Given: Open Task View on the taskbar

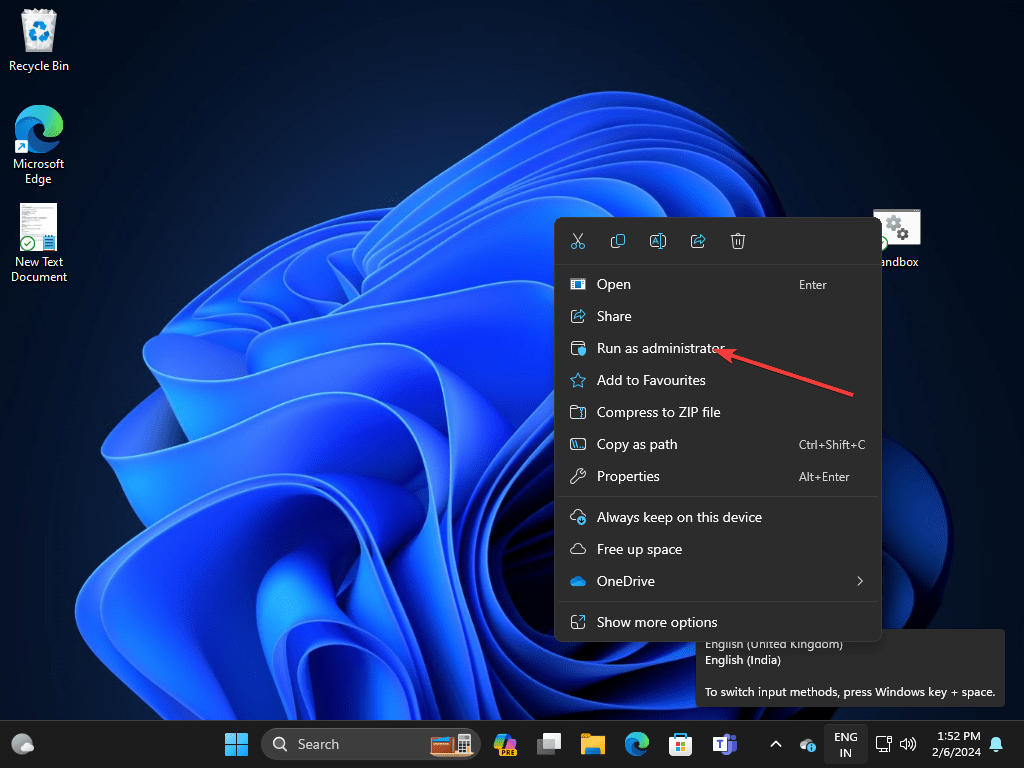Looking at the screenshot, I should [x=549, y=744].
